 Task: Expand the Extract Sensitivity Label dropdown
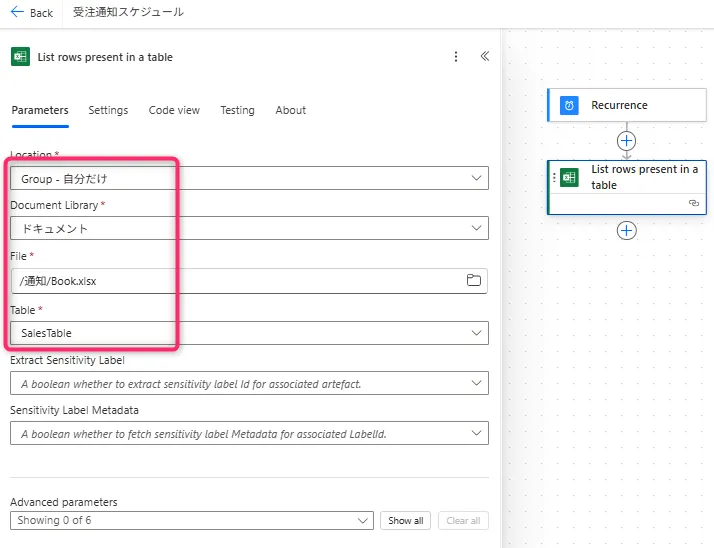pyautogui.click(x=475, y=383)
